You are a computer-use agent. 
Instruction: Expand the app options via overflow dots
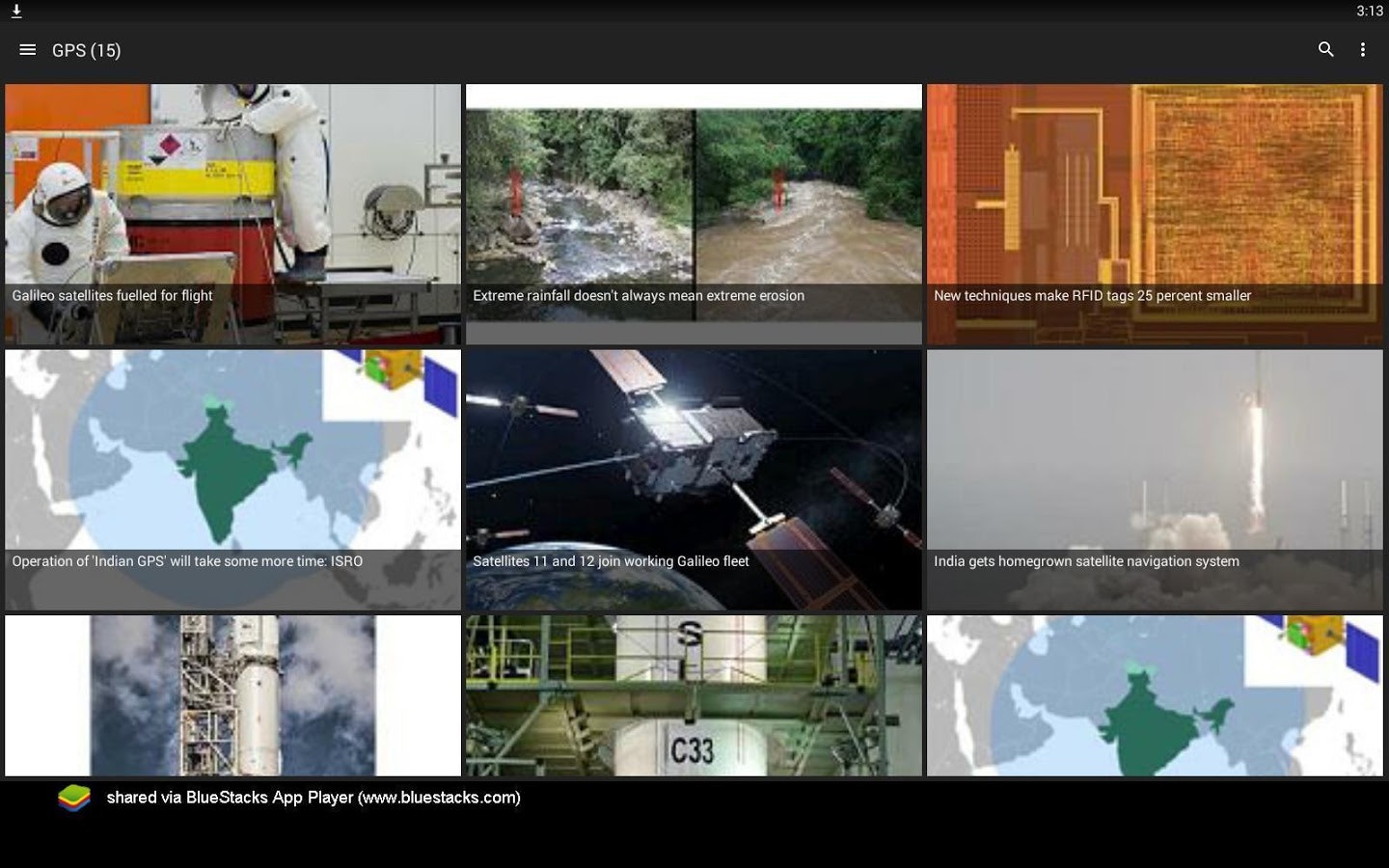1363,49
